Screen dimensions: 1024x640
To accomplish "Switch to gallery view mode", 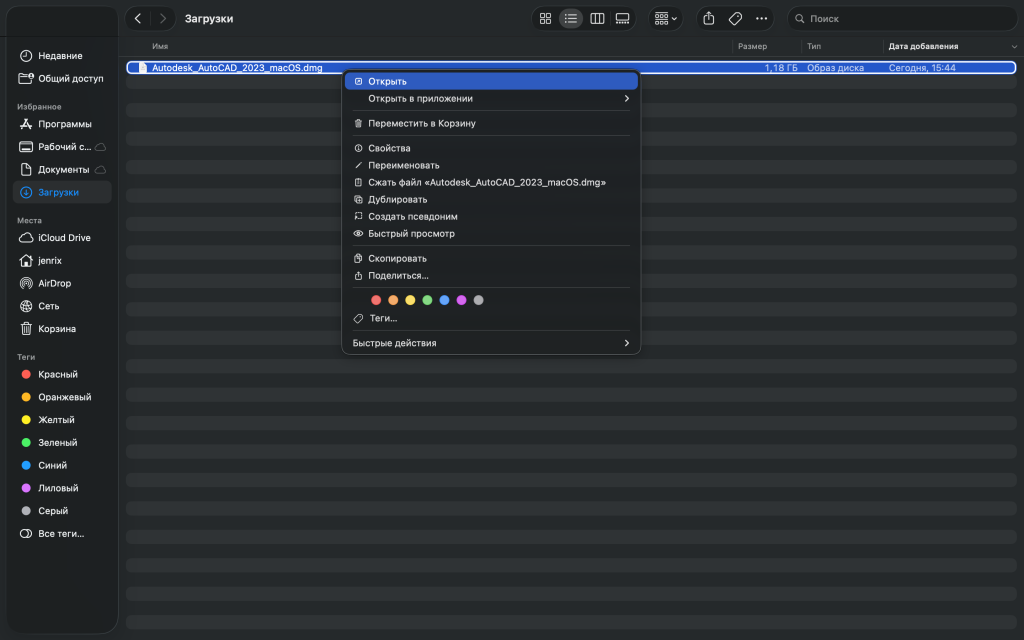I will [x=622, y=18].
